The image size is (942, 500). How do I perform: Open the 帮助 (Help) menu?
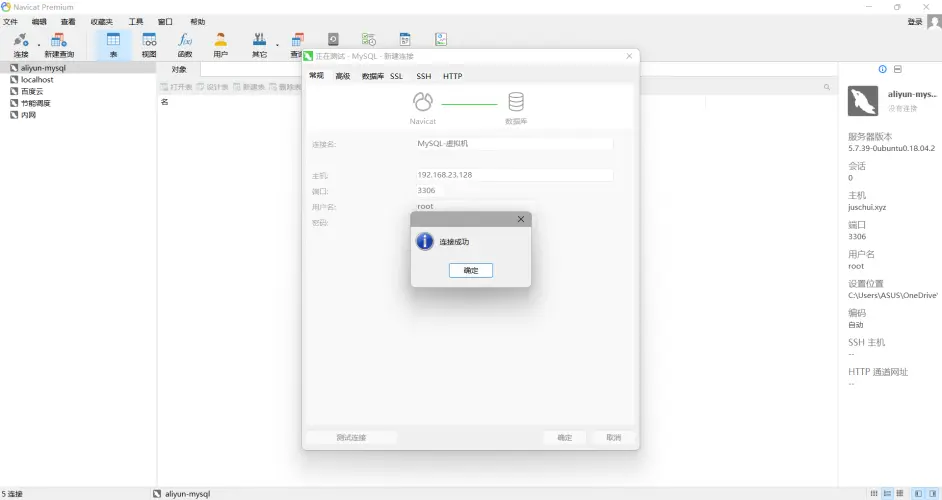point(198,22)
